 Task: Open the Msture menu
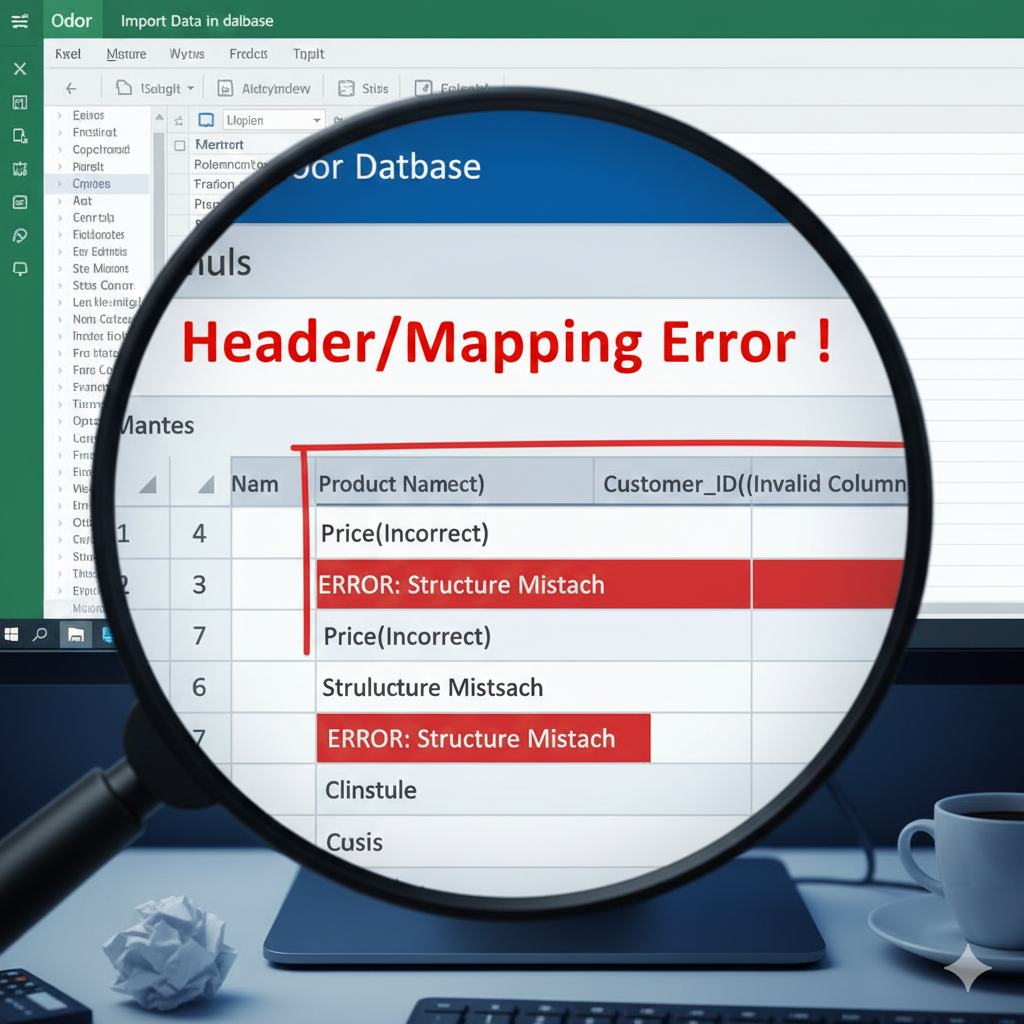pos(126,54)
